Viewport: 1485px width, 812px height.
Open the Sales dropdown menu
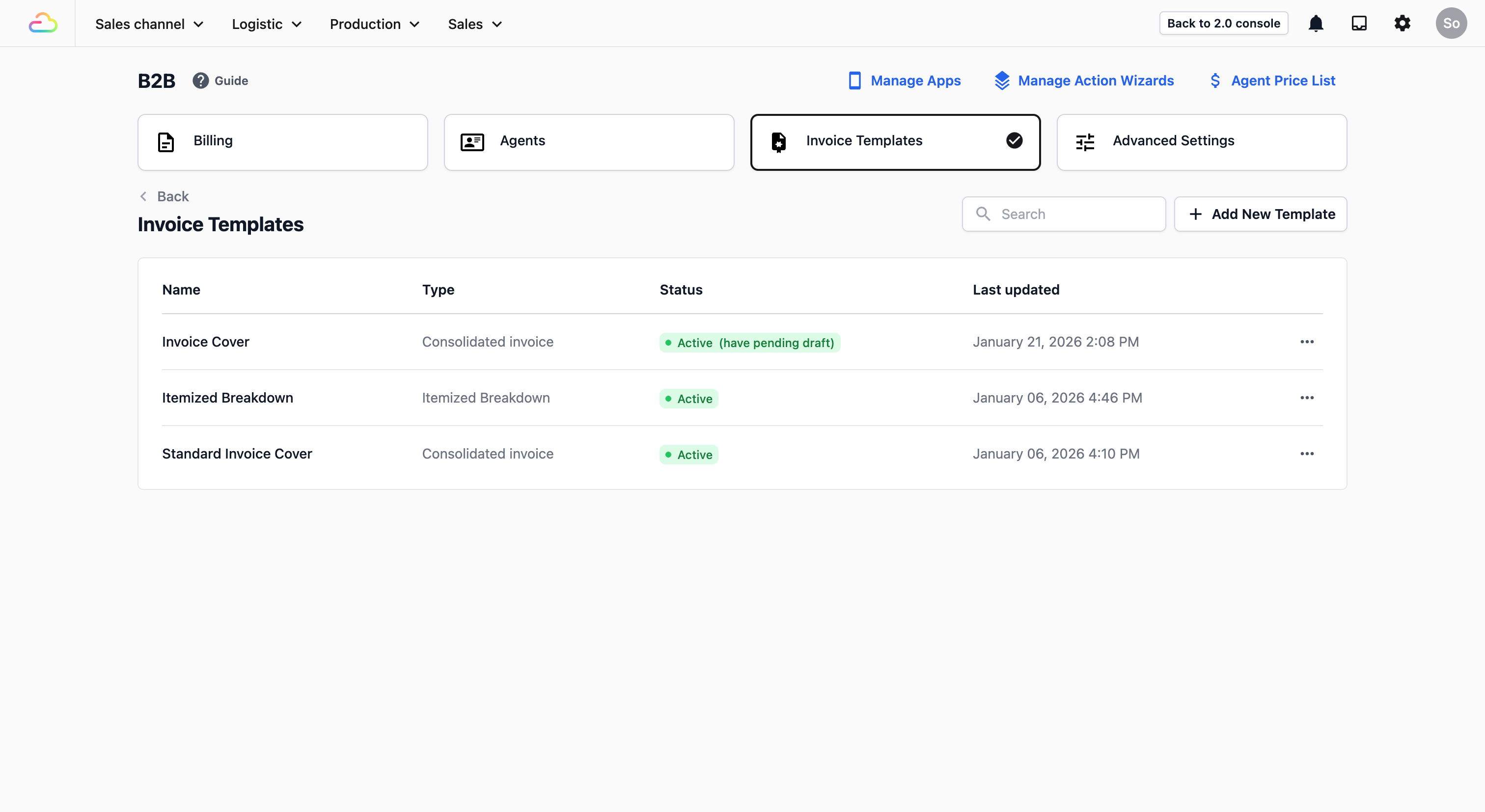(x=475, y=24)
